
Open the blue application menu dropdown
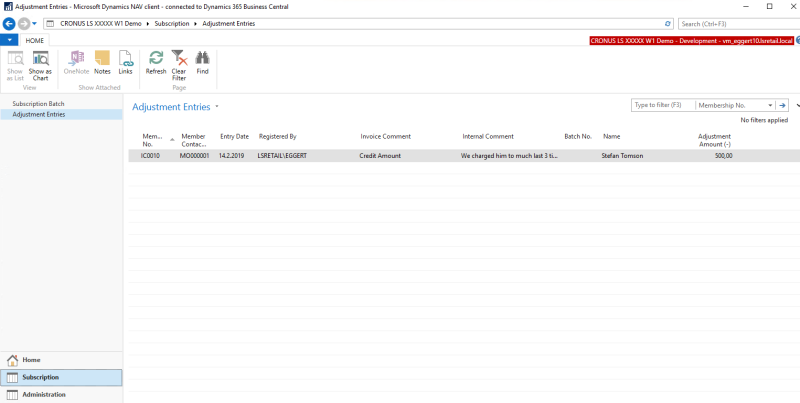coord(9,40)
